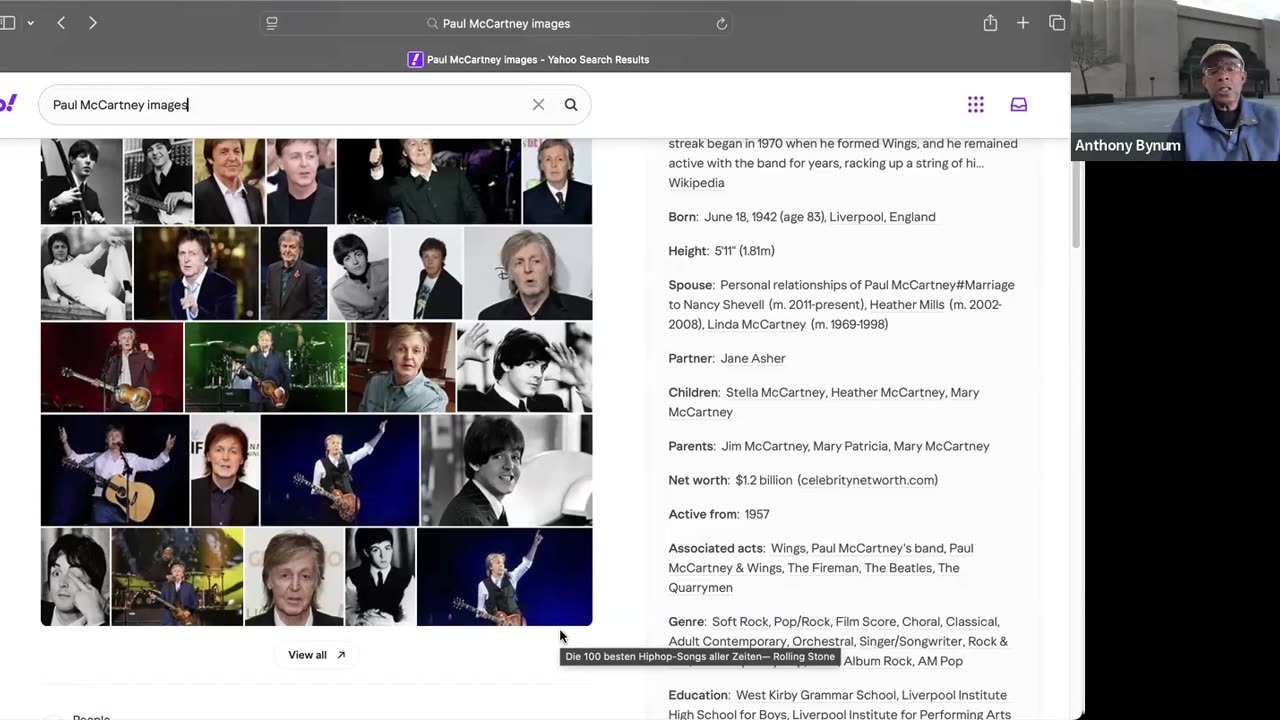Select the Yahoo Search Results tab
This screenshot has height=720, width=1280.
click(528, 60)
